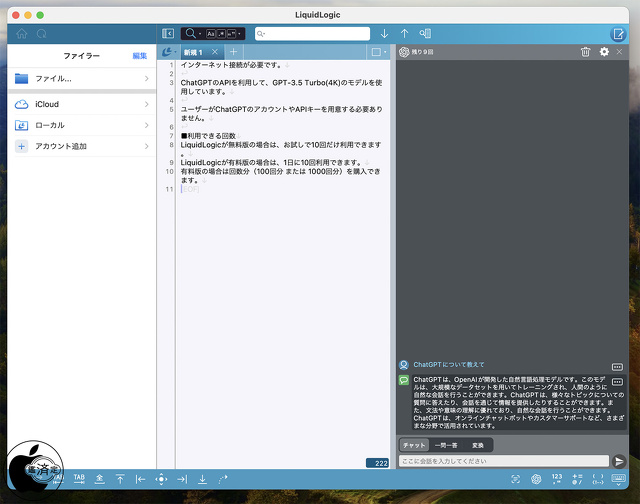Send the chat message with paper plane
The height and width of the screenshot is (504, 640).
(x=619, y=461)
